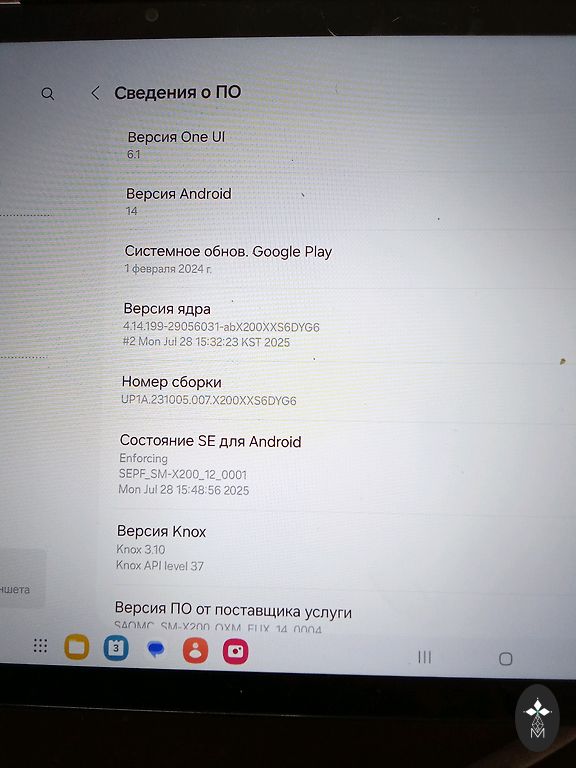The width and height of the screenshot is (576, 768).
Task: Open the pink Camera app icon
Action: pyautogui.click(x=236, y=652)
